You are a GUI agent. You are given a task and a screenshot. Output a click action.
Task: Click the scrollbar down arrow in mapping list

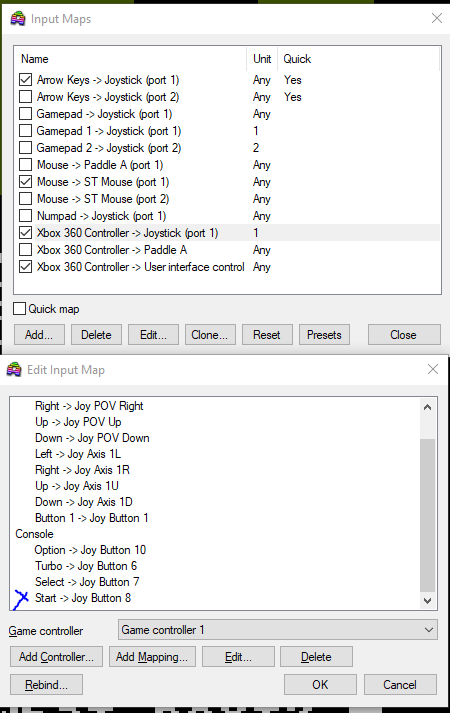427,600
